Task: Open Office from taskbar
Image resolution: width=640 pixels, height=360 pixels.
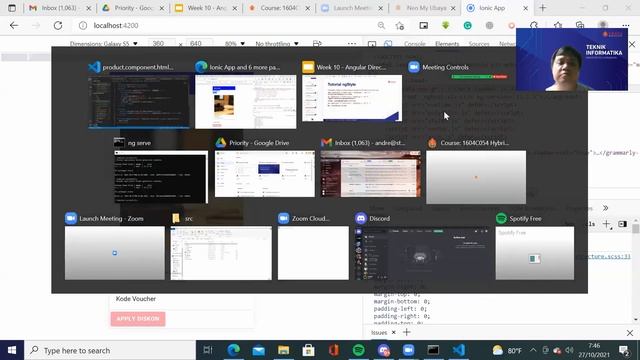Action: [333, 350]
